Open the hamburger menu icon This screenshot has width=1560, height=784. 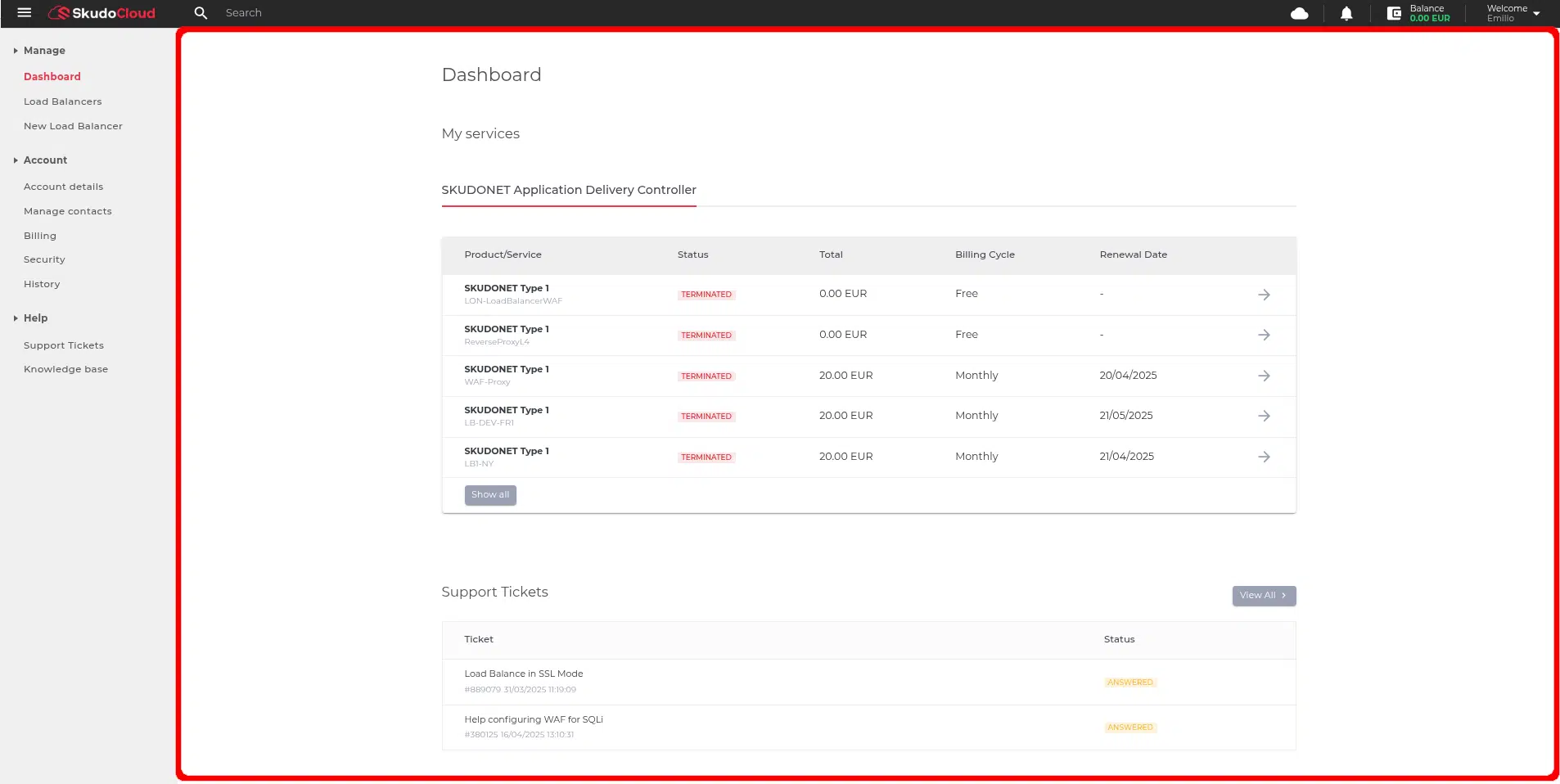(25, 13)
